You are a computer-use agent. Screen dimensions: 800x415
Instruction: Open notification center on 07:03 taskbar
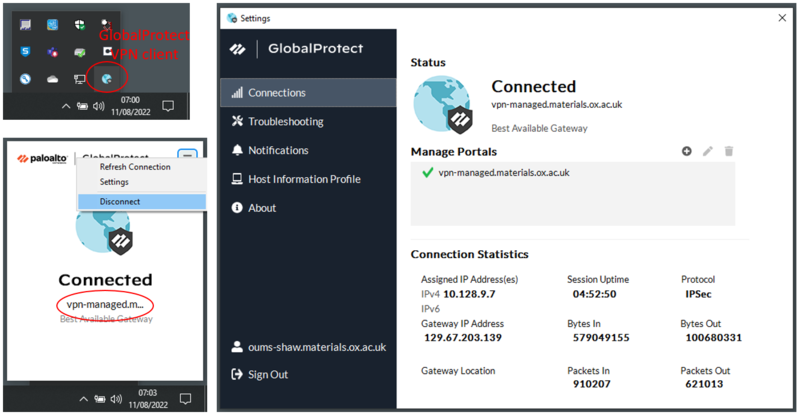tap(186, 398)
